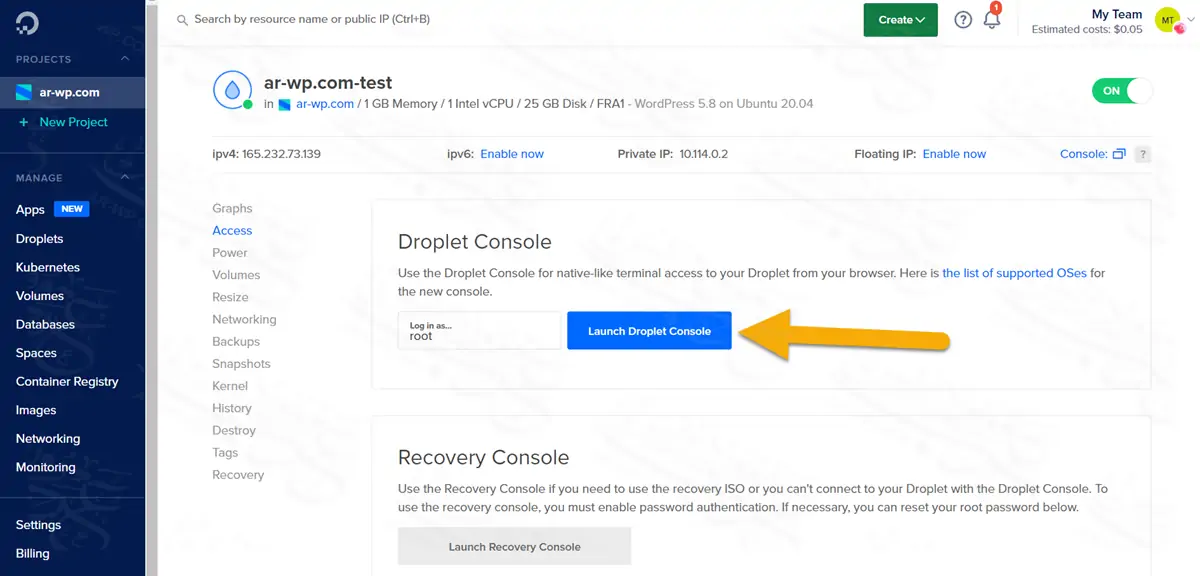Go to Droplets in left sidebar

click(39, 239)
